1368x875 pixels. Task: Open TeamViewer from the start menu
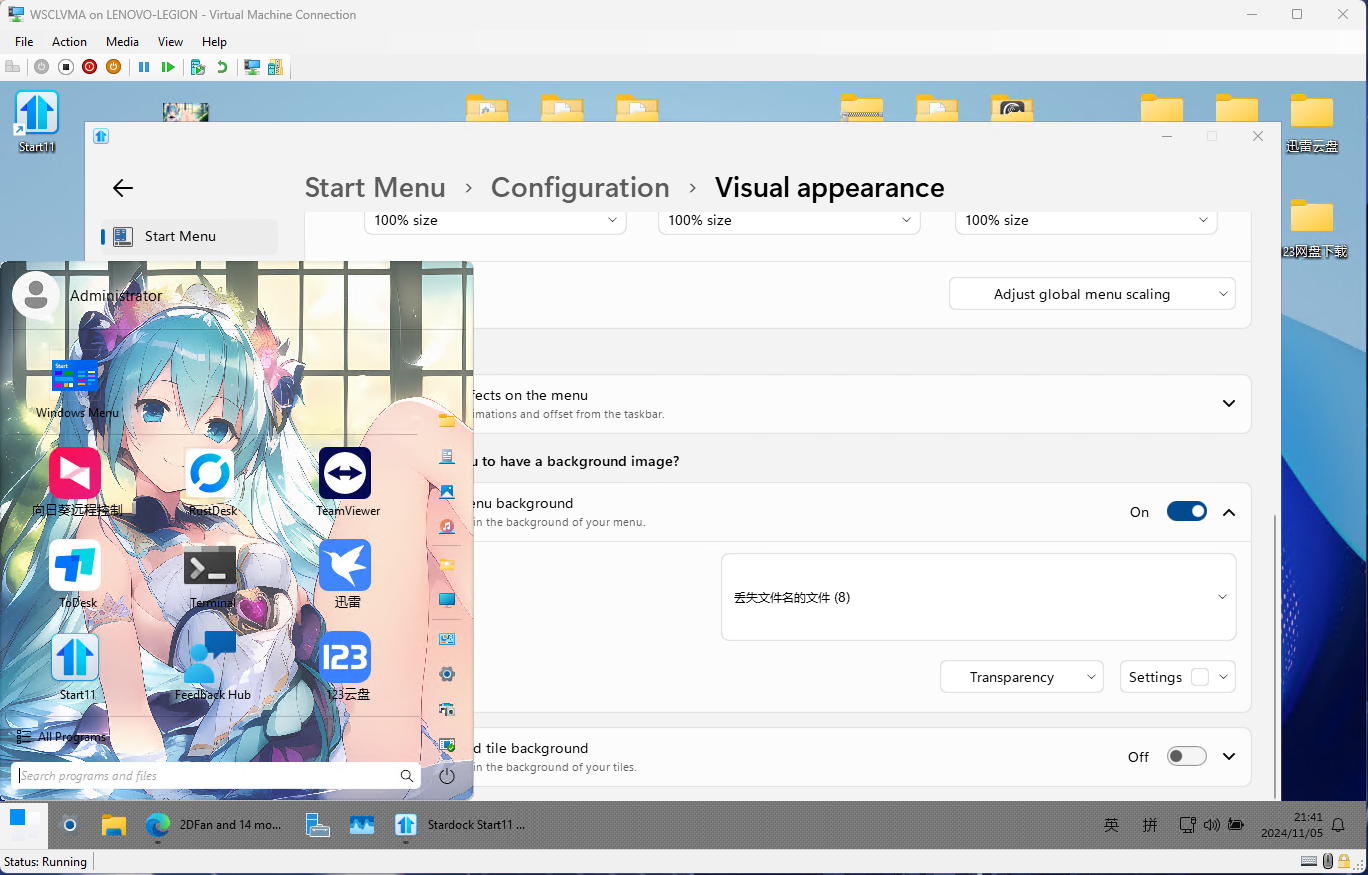click(345, 474)
